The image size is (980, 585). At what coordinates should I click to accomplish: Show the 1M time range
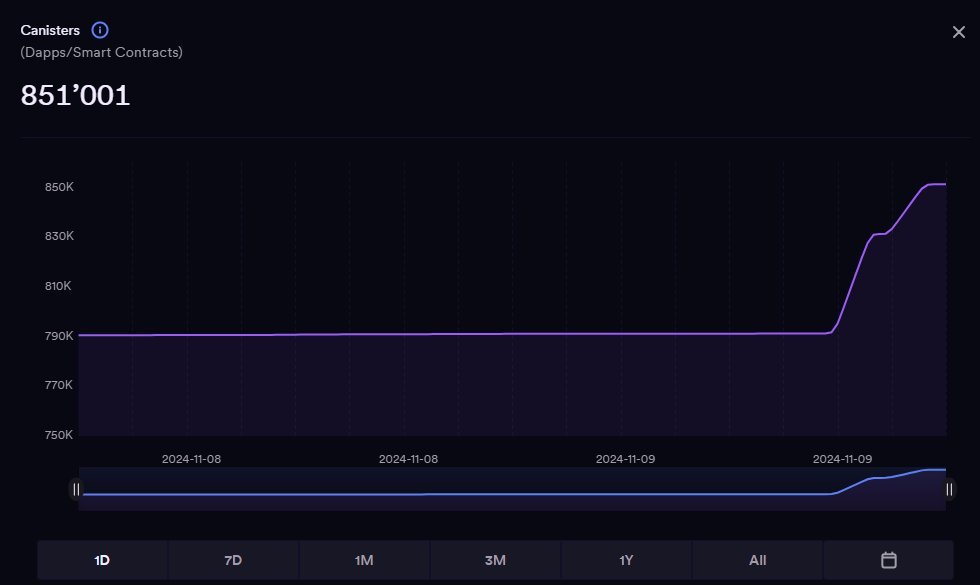[364, 560]
